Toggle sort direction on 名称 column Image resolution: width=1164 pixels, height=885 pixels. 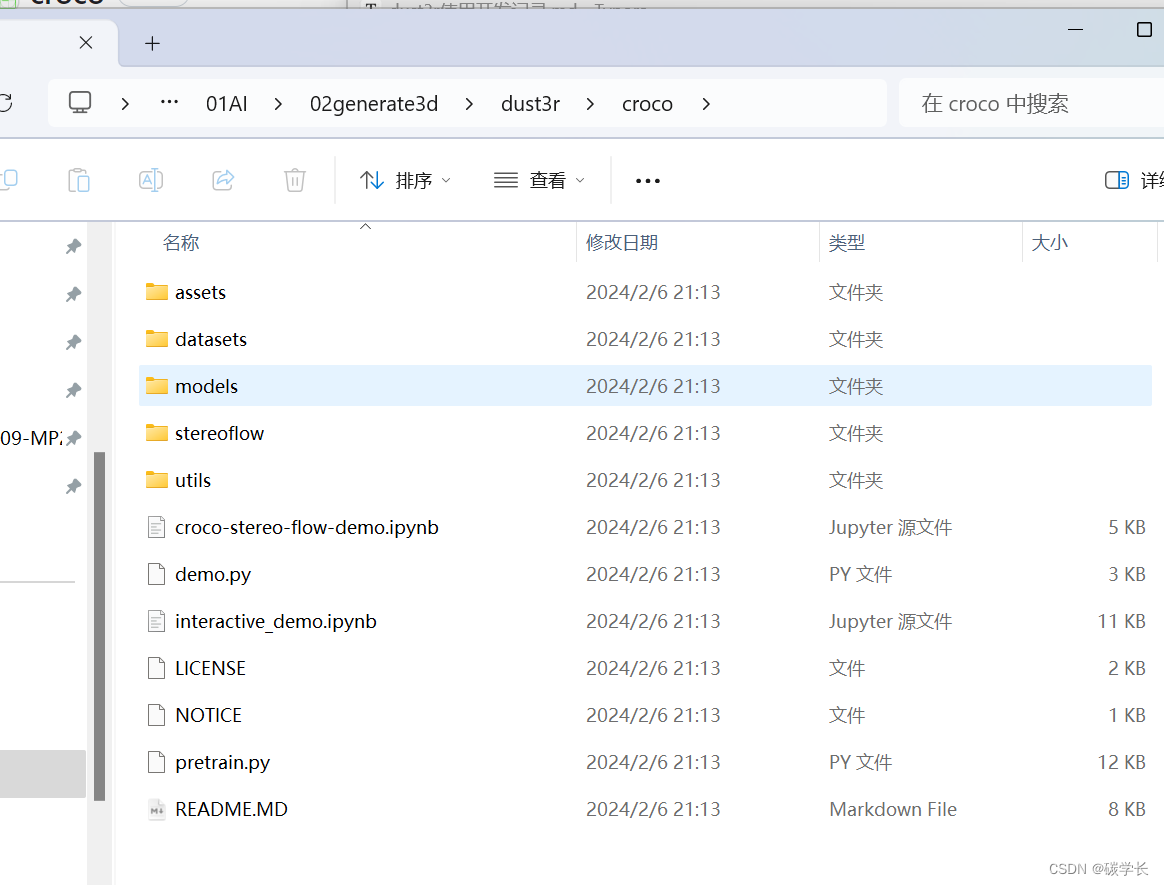coord(365,228)
